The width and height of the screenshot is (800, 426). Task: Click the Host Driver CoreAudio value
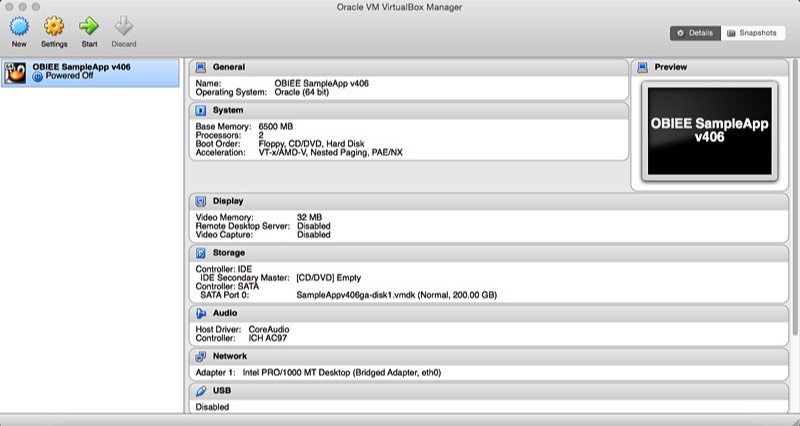coord(269,330)
